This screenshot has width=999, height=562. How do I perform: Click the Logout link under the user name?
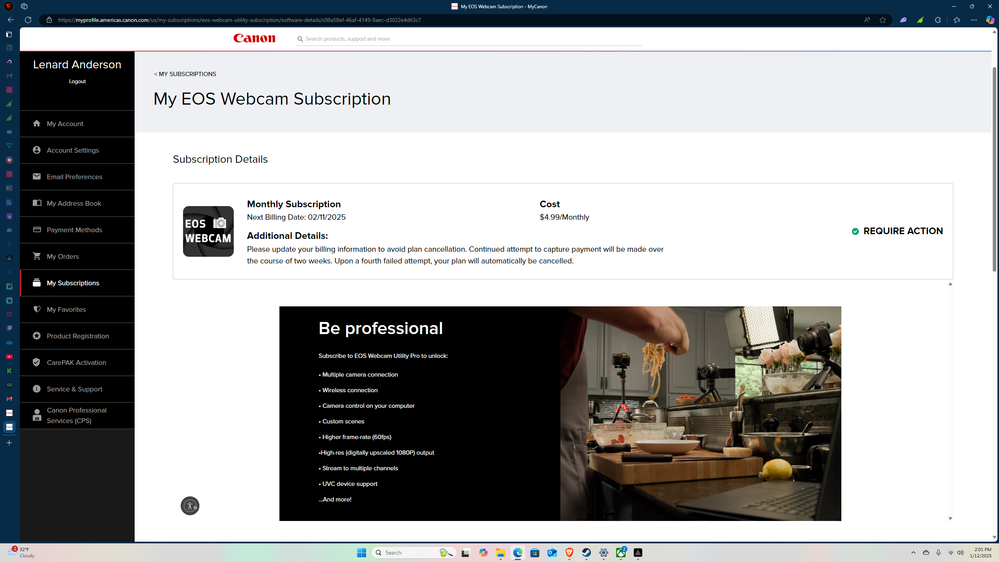(x=77, y=82)
